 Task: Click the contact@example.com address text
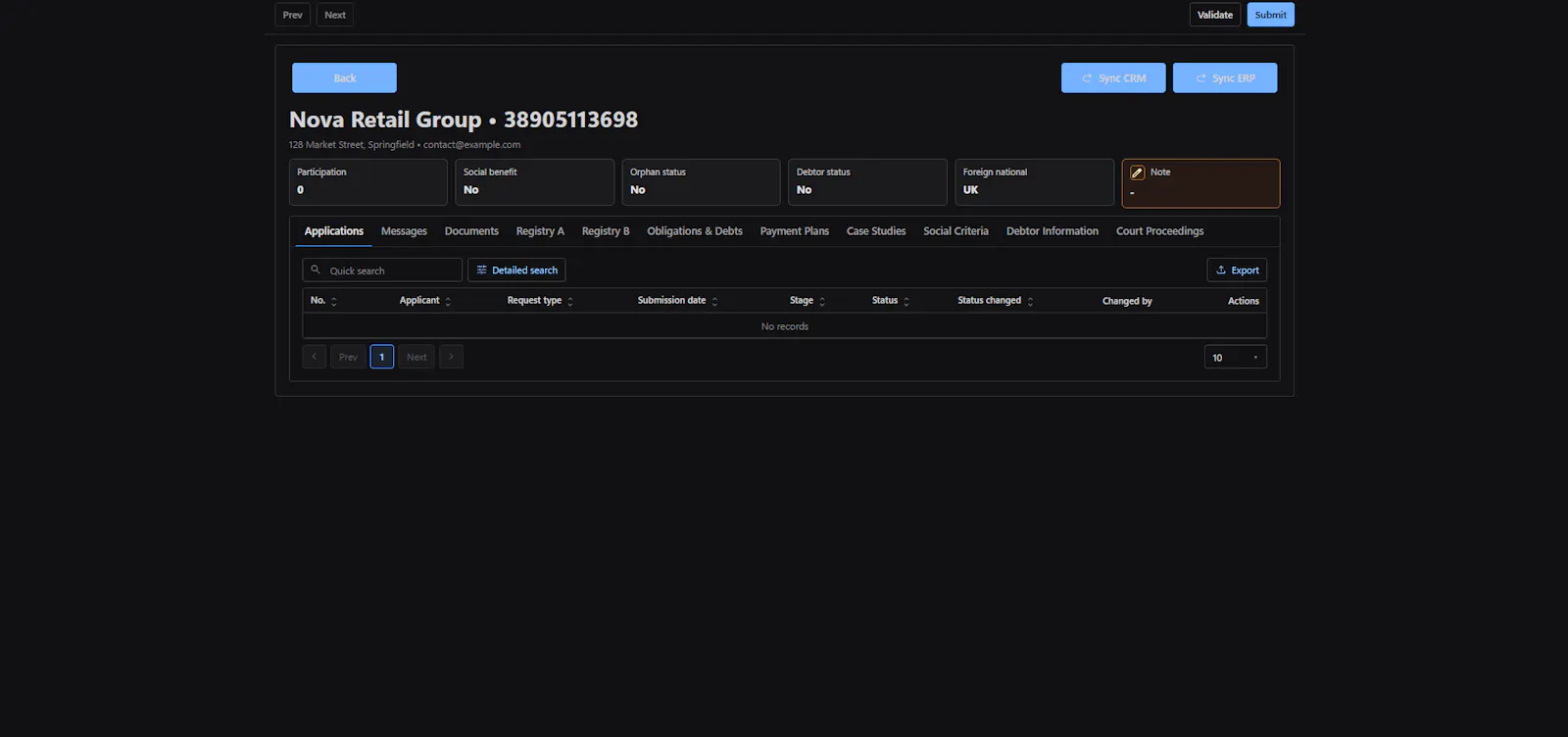point(471,145)
